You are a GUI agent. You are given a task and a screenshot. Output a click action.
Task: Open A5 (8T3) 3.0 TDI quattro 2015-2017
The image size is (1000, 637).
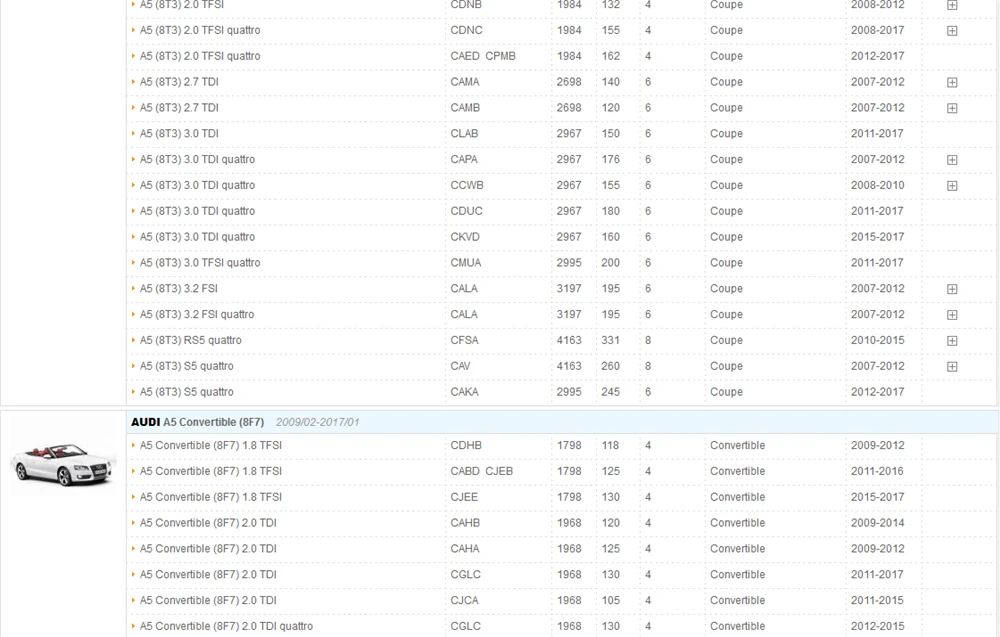pyautogui.click(x=197, y=237)
